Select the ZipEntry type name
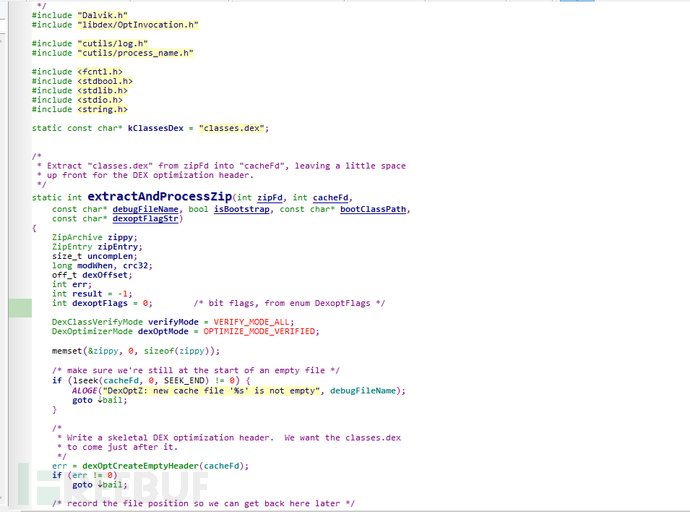Viewport: 690px width, 512px height. click(72, 247)
